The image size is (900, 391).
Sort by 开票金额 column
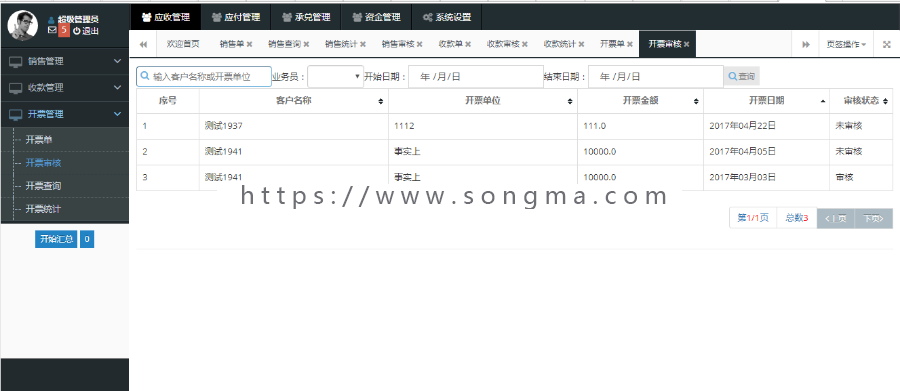[641, 100]
